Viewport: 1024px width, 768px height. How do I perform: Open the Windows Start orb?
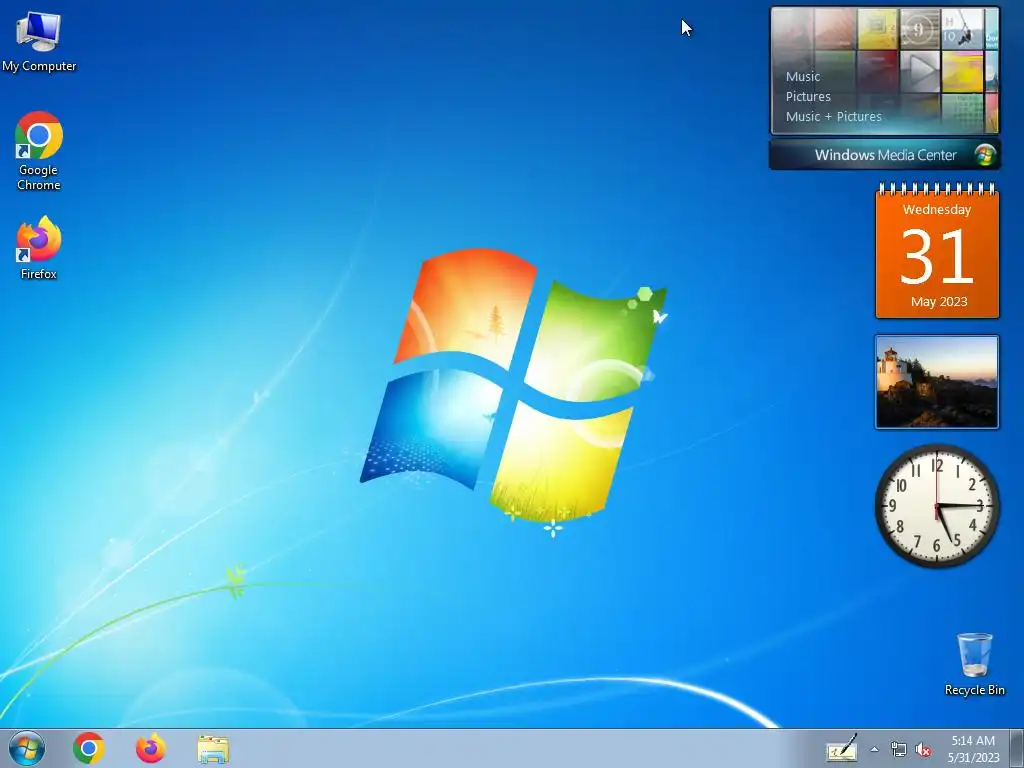point(27,748)
